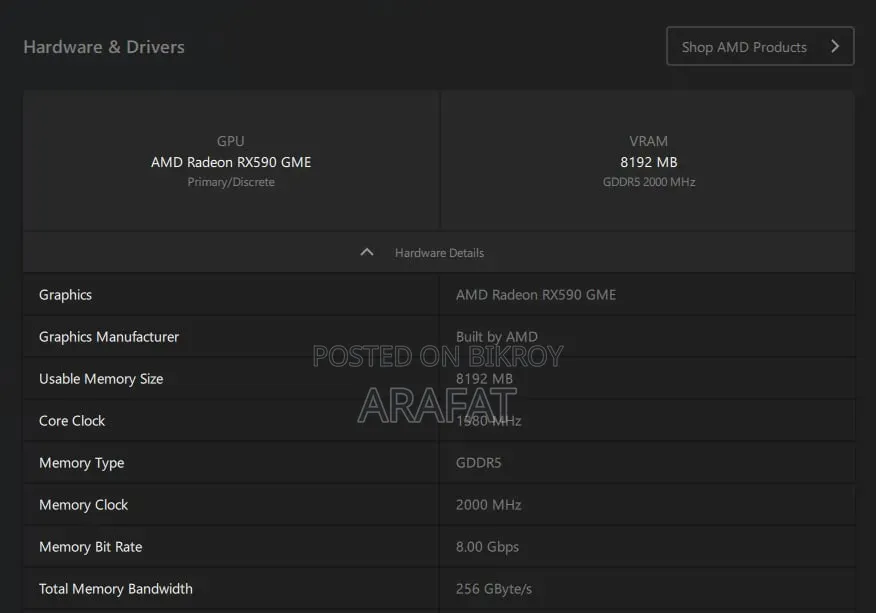Click the Memory Clock 2000 MHz value

[x=488, y=505]
